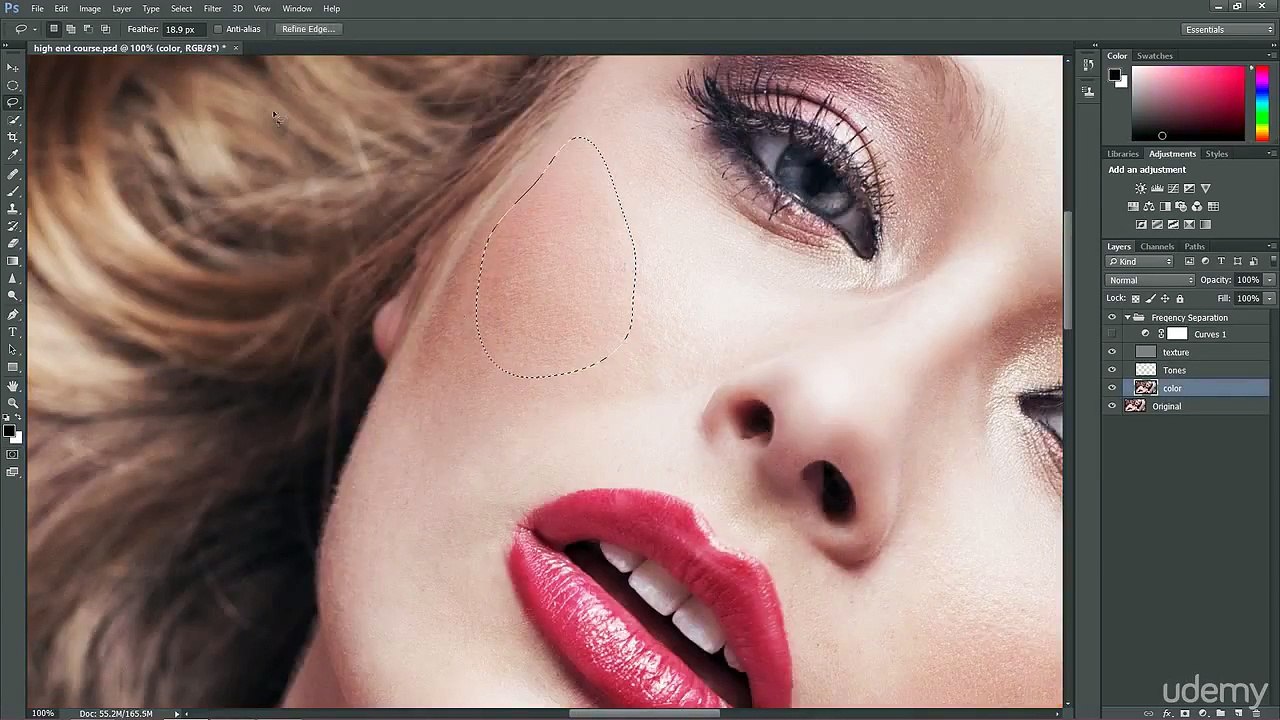Click in the color picker field

click(1188, 103)
